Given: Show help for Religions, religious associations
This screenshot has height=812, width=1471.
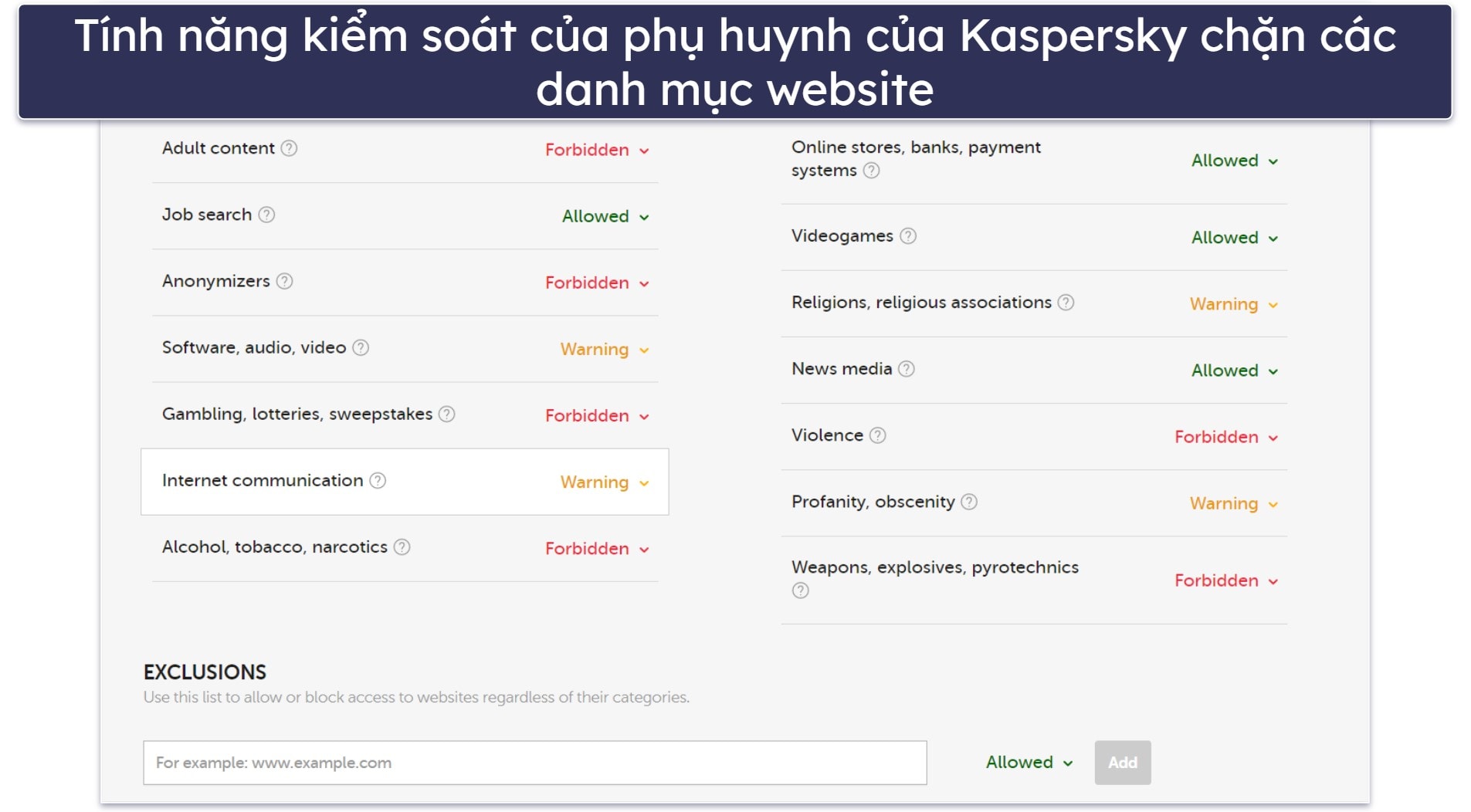Looking at the screenshot, I should [1066, 303].
